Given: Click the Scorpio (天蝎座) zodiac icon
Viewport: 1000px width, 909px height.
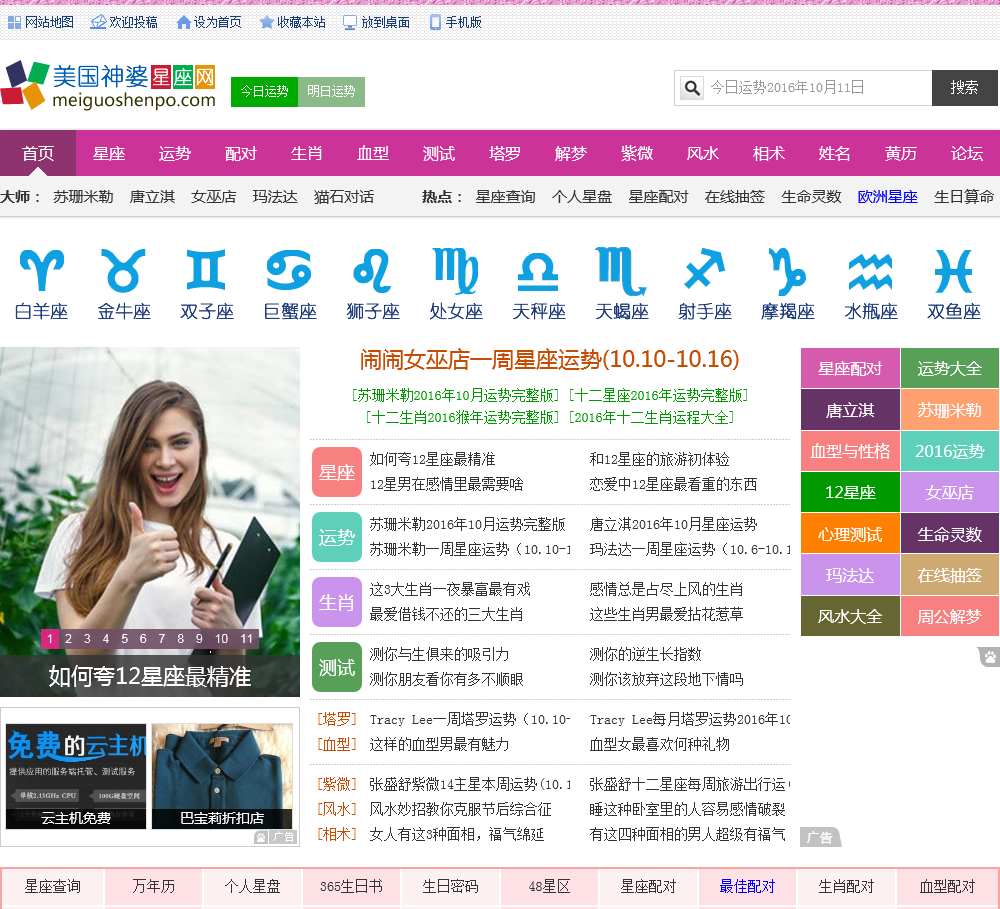Looking at the screenshot, I should click(x=621, y=271).
